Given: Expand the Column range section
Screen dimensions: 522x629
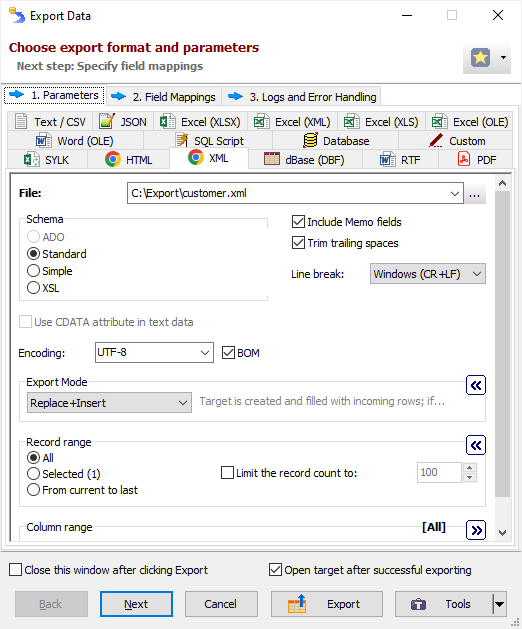Looking at the screenshot, I should tap(476, 530).
